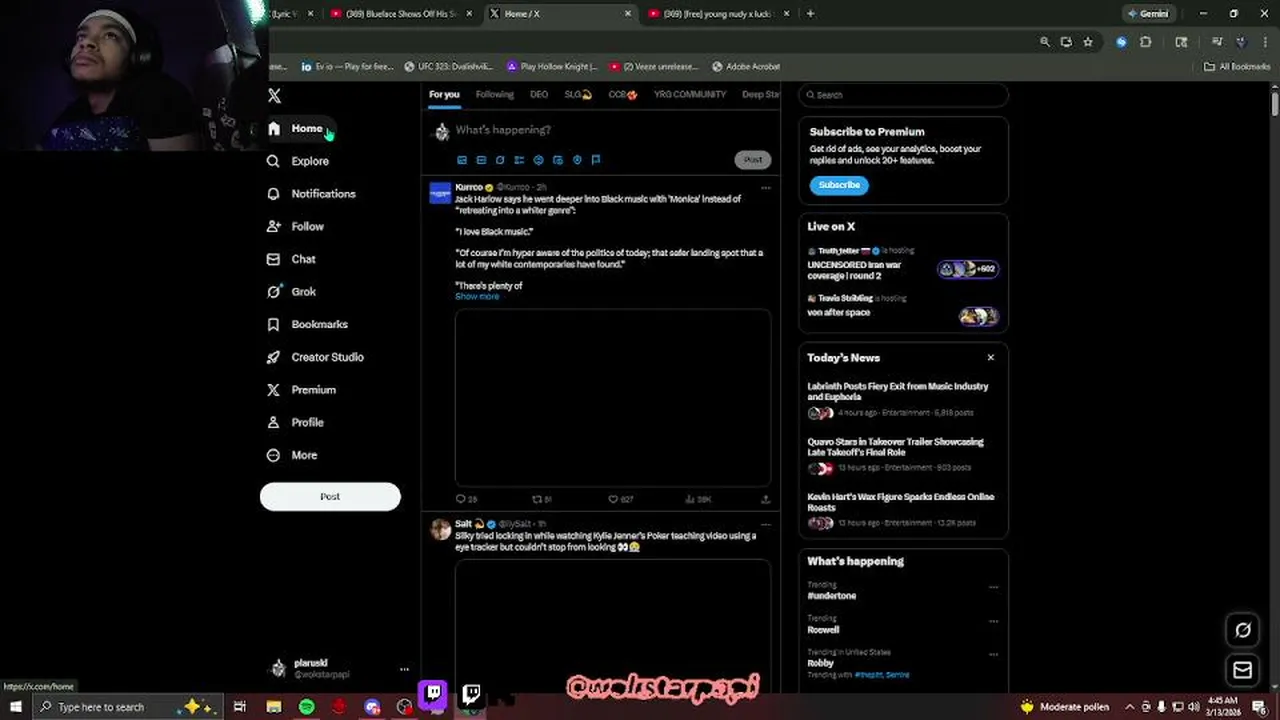Click the Creator Studio rocket icon
This screenshot has width=1280, height=720.
[x=273, y=357]
